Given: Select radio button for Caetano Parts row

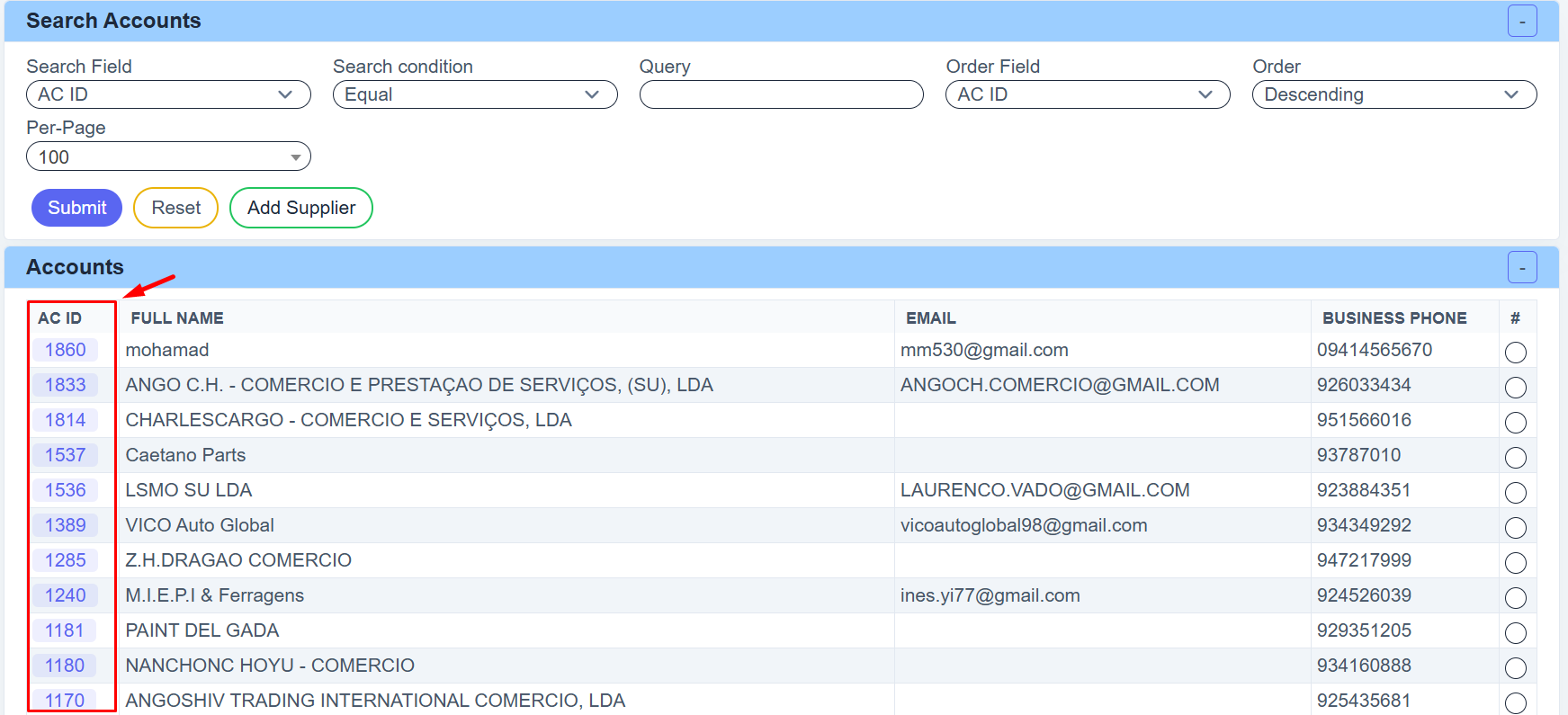Looking at the screenshot, I should 1515,458.
